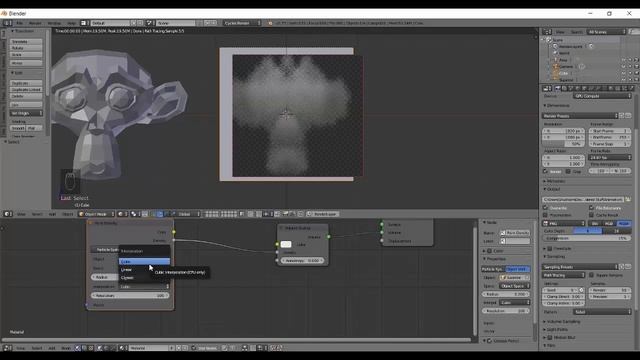Image resolution: width=640 pixels, height=360 pixels.
Task: Click the screen layout browse icon
Action: tap(84, 23)
